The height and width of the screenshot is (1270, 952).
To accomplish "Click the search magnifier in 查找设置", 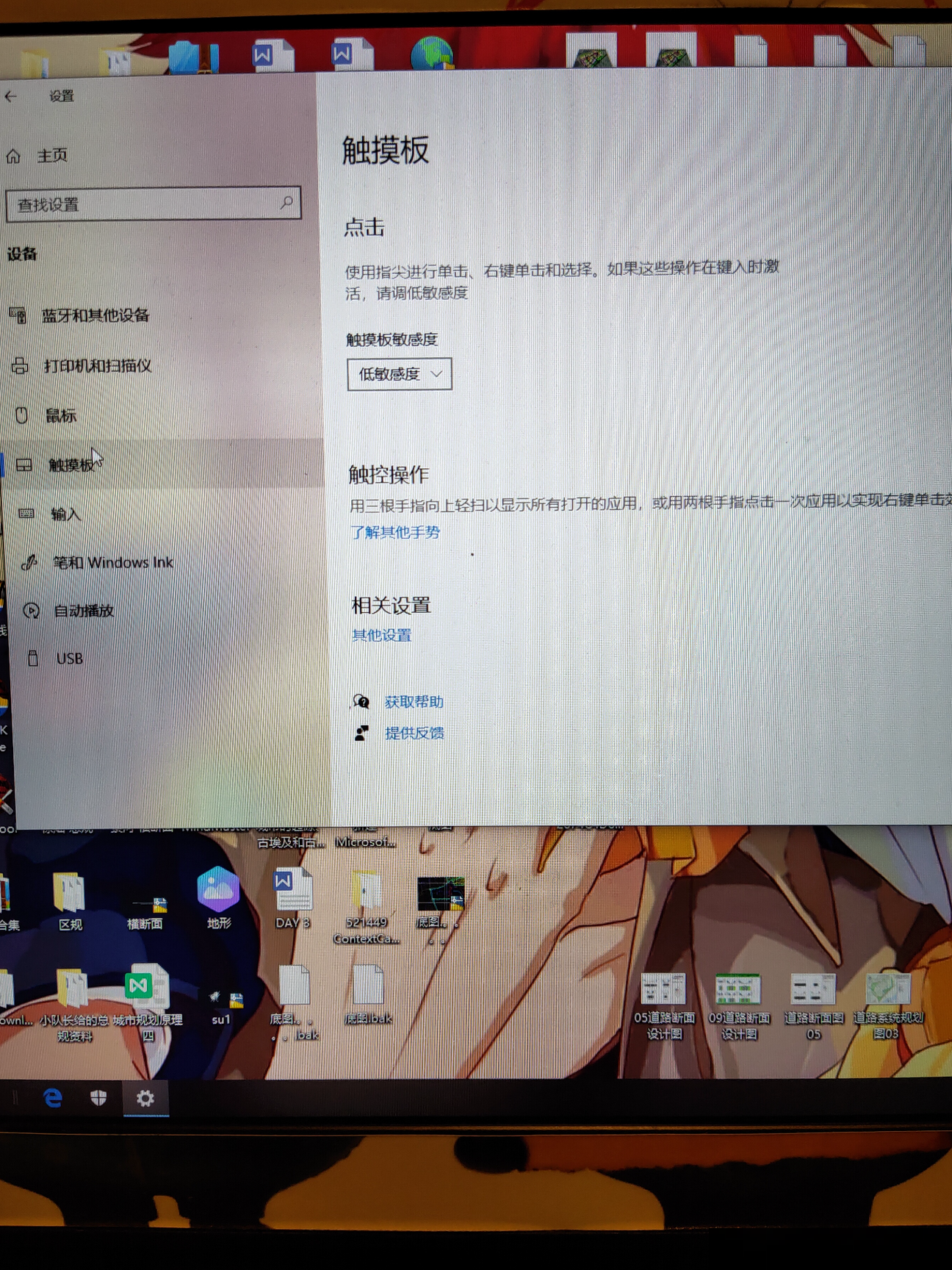I will pyautogui.click(x=286, y=202).
